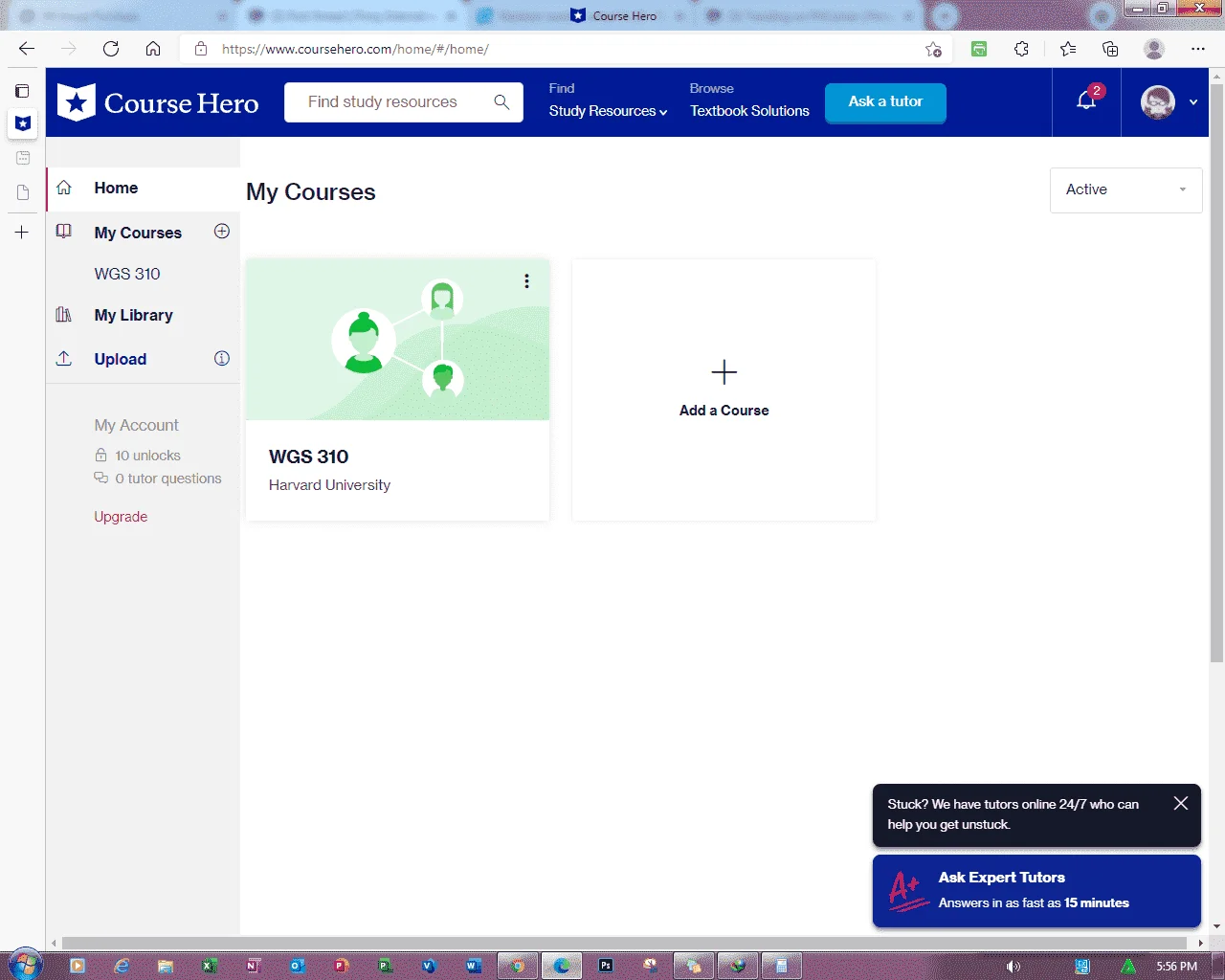Open the Edge tab actions menu icon
The width and height of the screenshot is (1225, 980).
pos(22,91)
